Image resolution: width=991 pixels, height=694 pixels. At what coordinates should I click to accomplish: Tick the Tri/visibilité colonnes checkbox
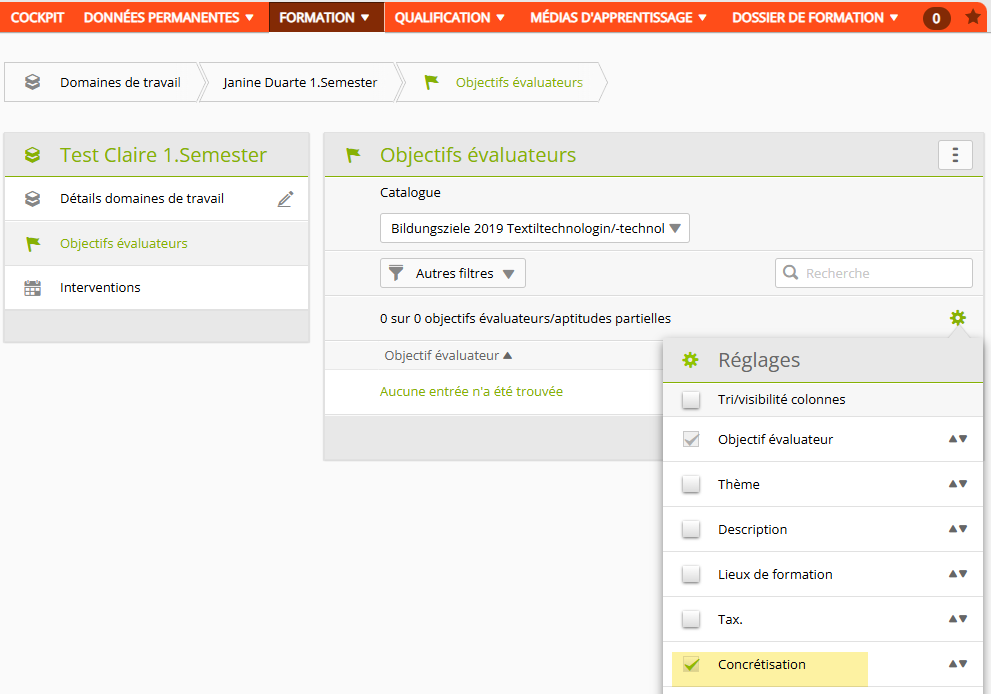tap(691, 399)
